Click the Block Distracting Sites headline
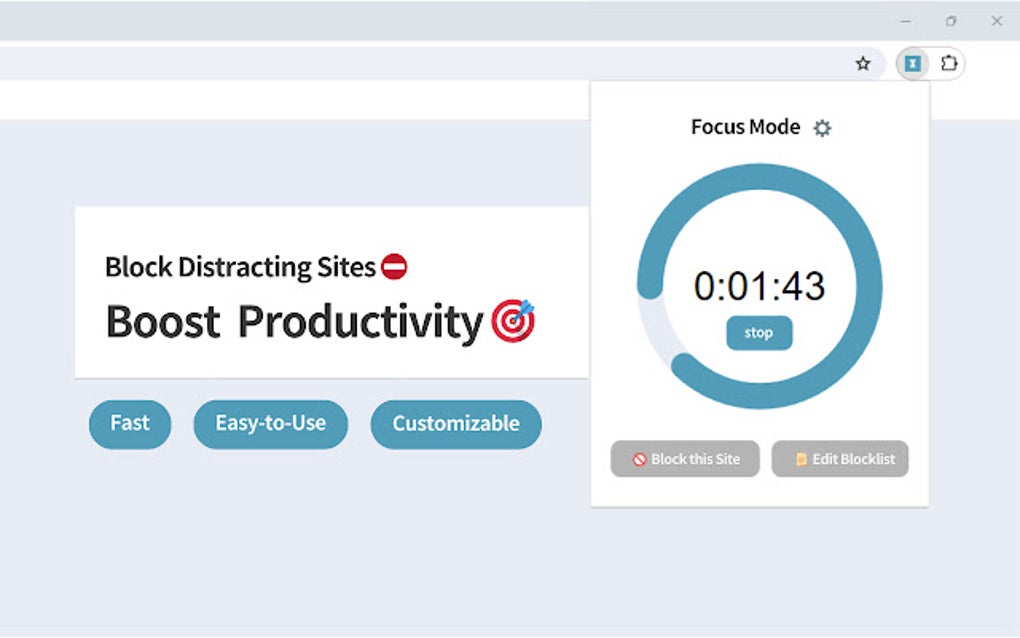 [x=240, y=266]
